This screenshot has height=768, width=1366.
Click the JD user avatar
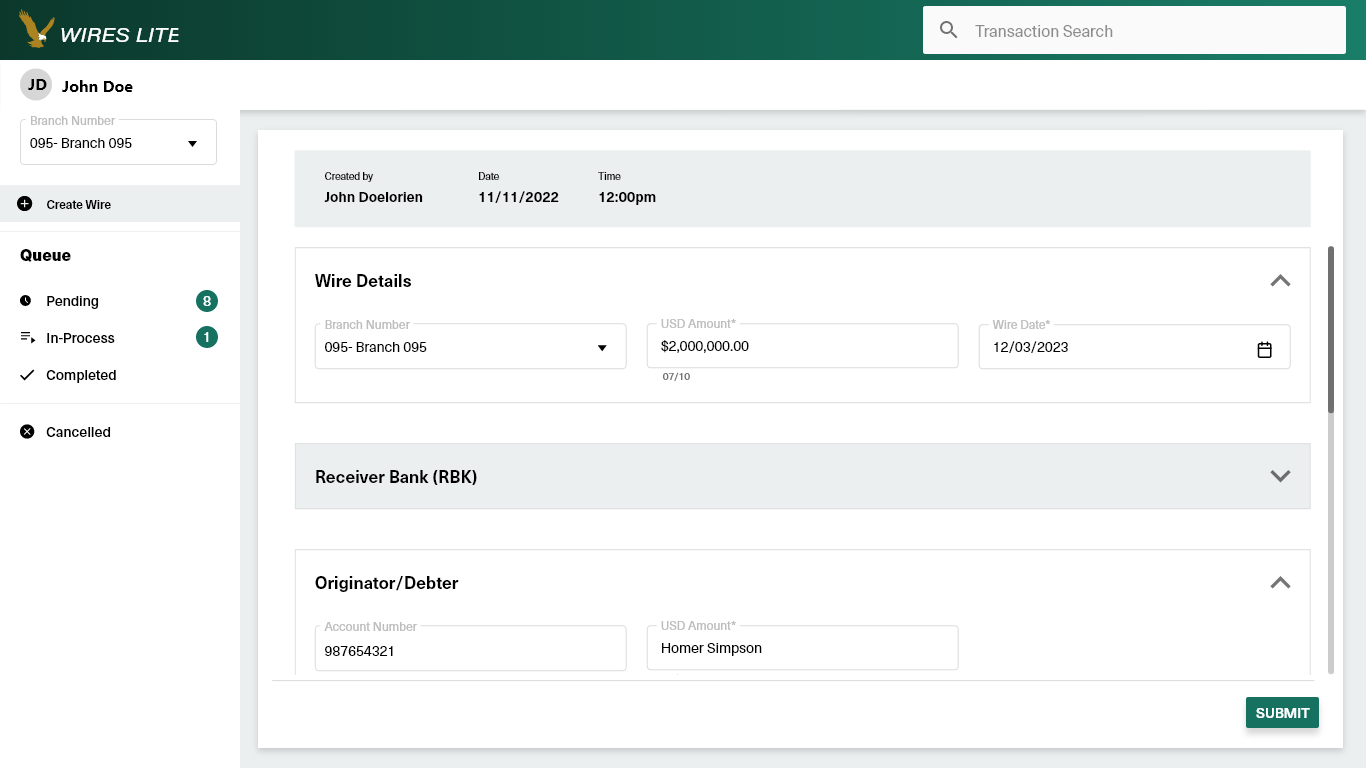(x=37, y=86)
